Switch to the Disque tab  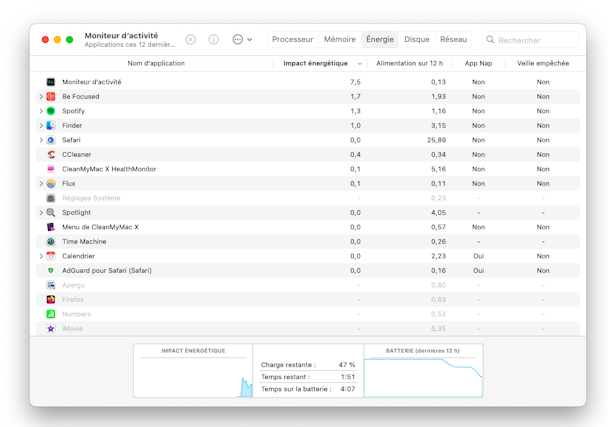tap(417, 40)
